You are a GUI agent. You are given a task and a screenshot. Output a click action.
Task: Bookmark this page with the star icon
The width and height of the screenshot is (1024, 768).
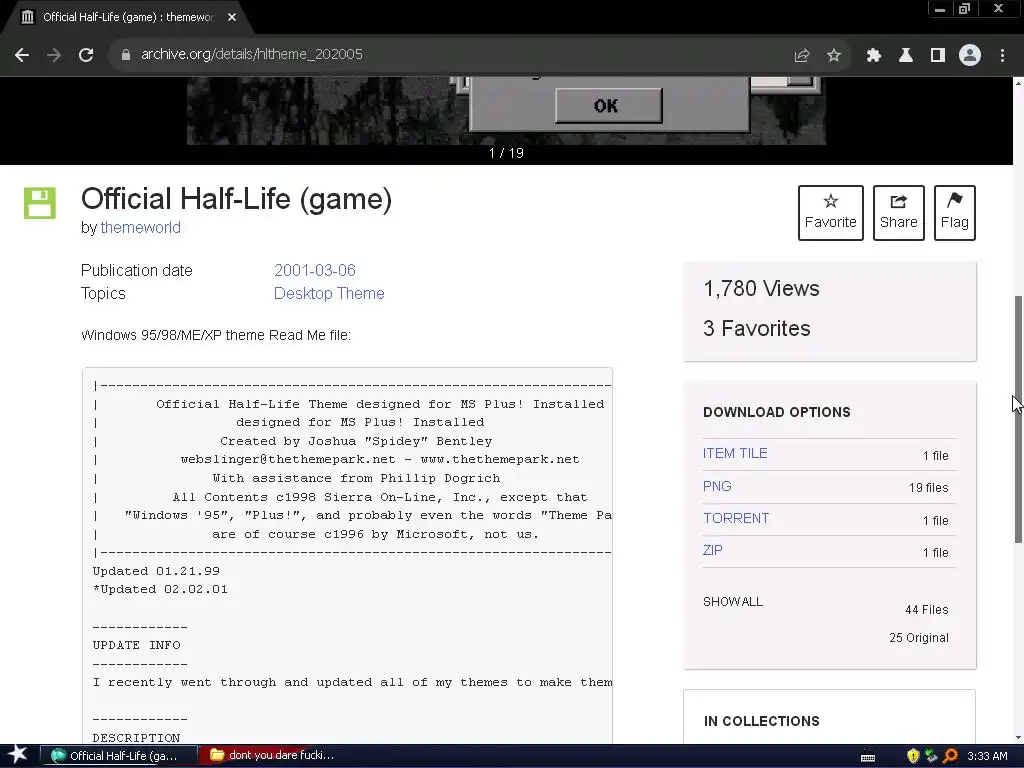[834, 56]
